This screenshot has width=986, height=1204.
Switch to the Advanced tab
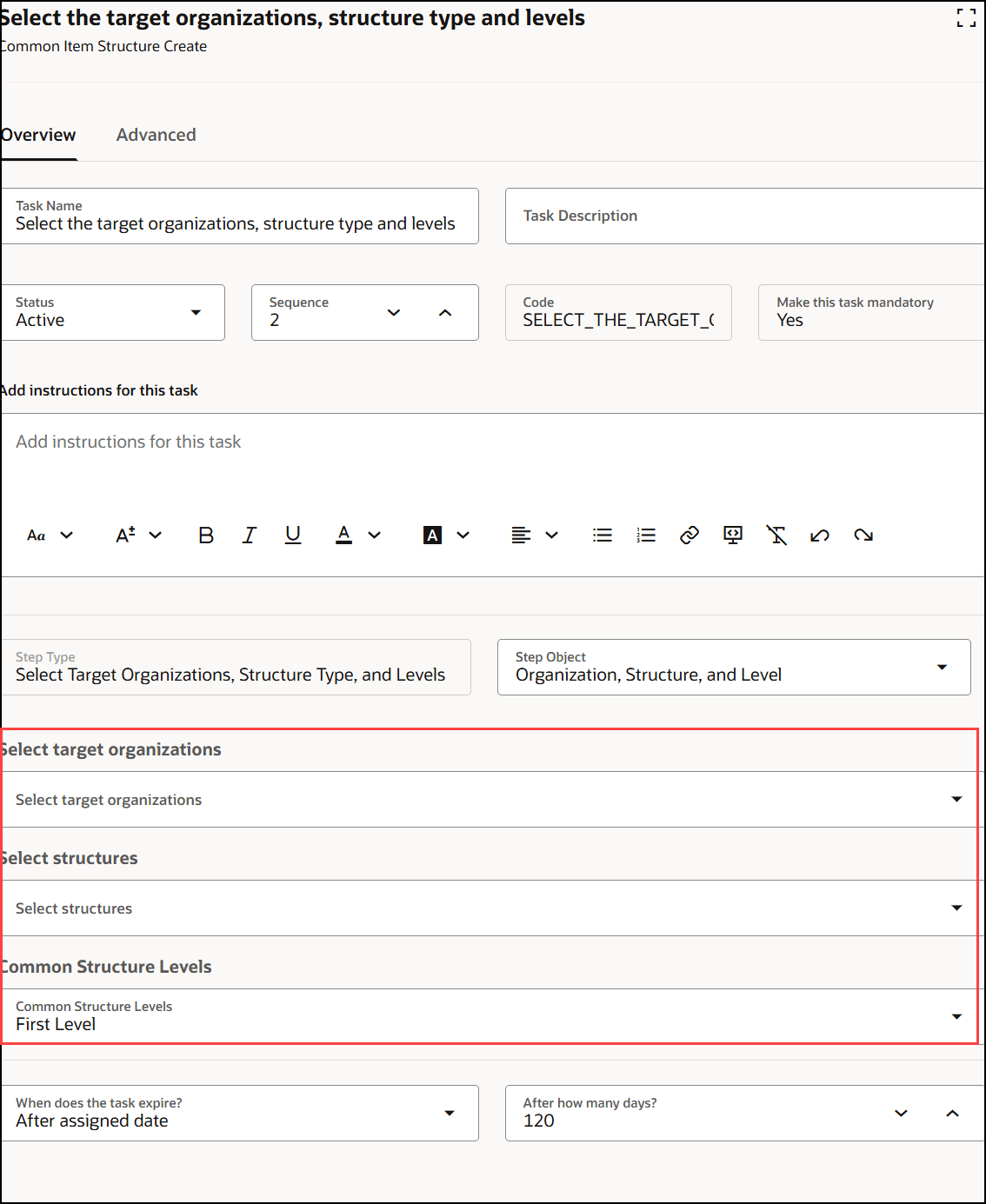157,135
